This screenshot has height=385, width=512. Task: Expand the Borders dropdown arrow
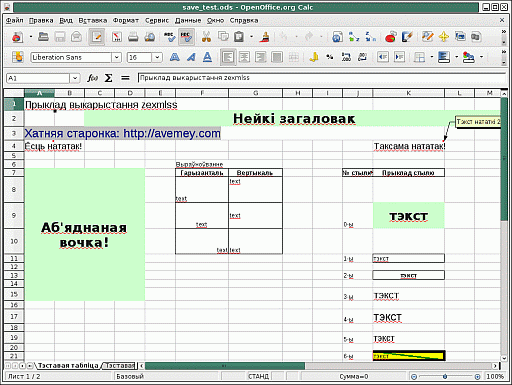(432, 57)
